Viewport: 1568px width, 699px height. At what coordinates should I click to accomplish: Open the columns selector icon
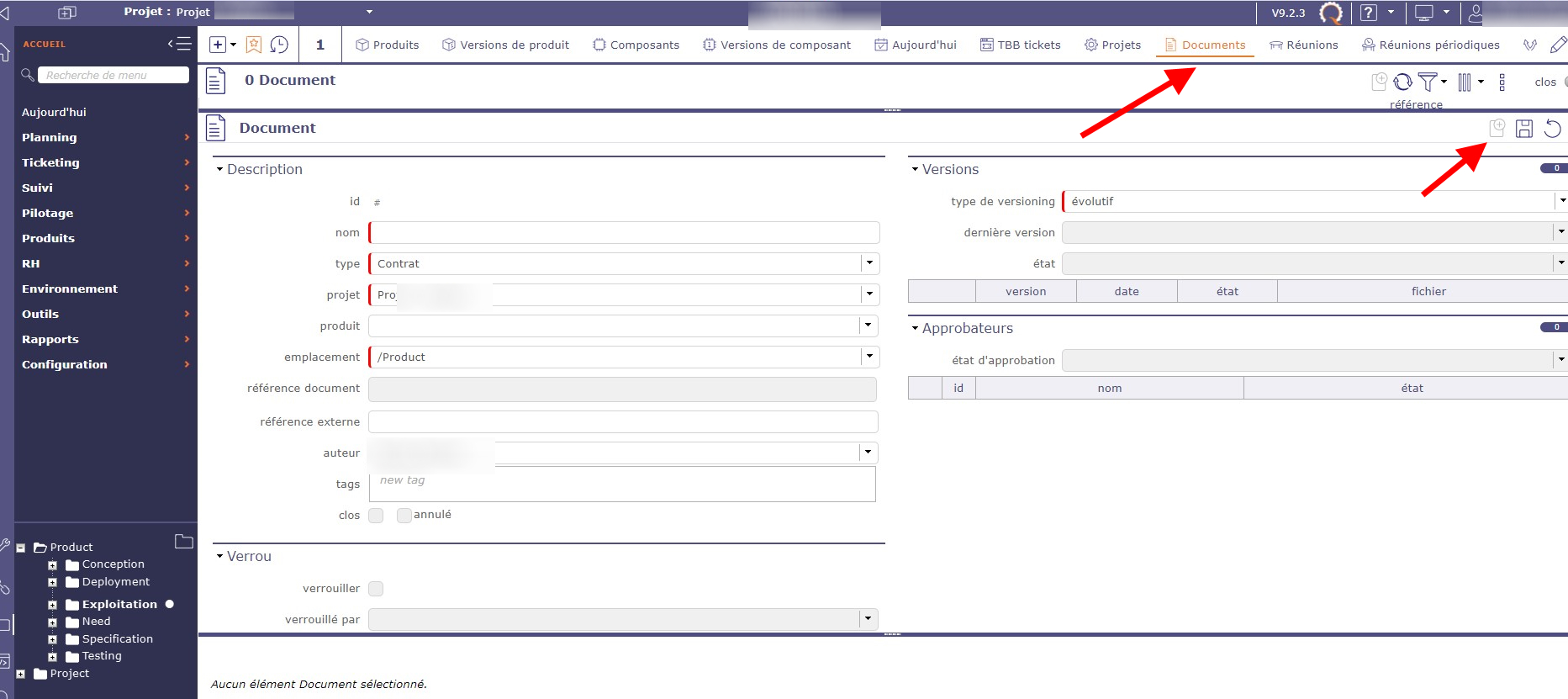[1465, 82]
